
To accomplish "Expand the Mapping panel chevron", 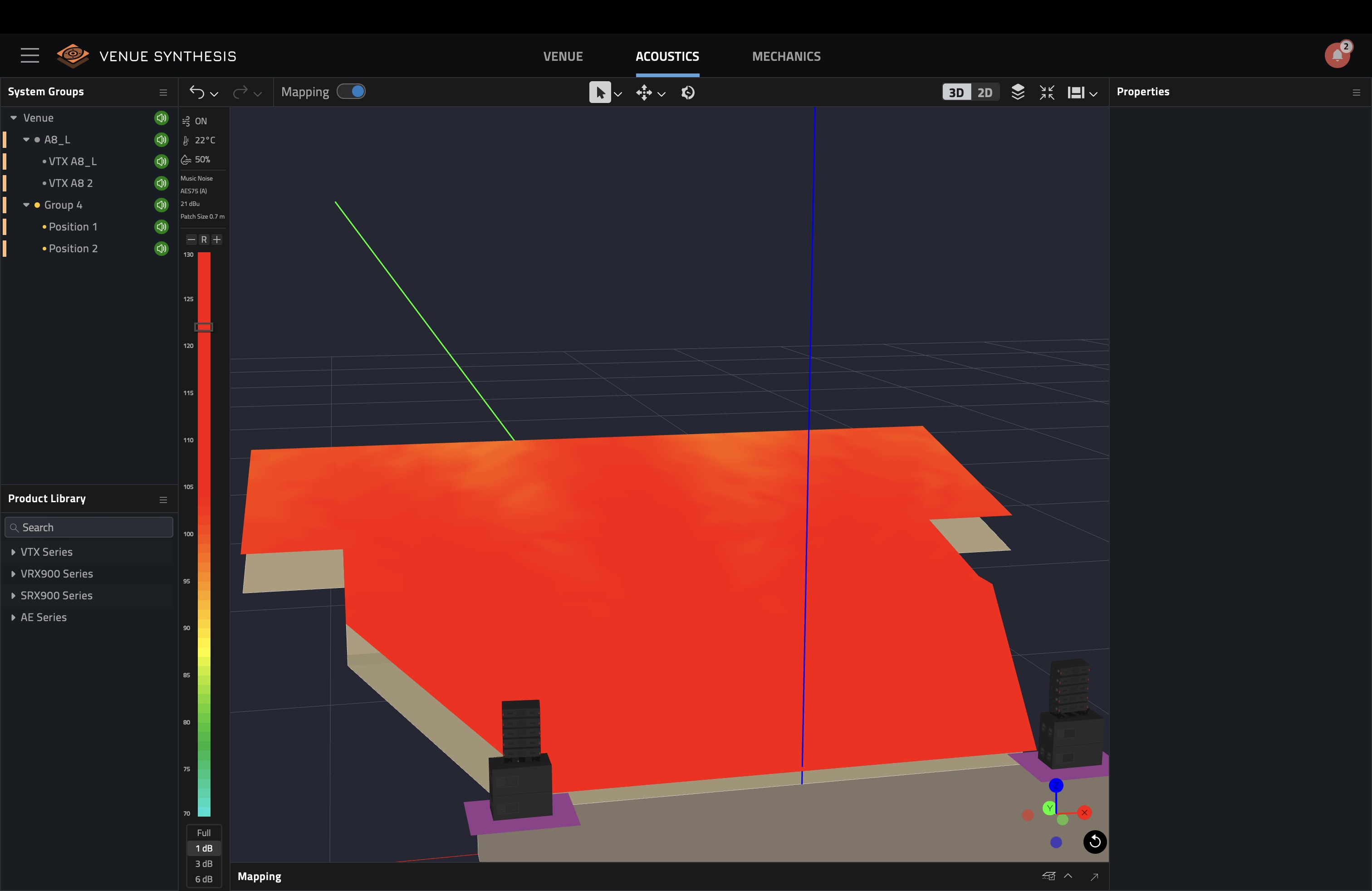I will (x=1068, y=876).
